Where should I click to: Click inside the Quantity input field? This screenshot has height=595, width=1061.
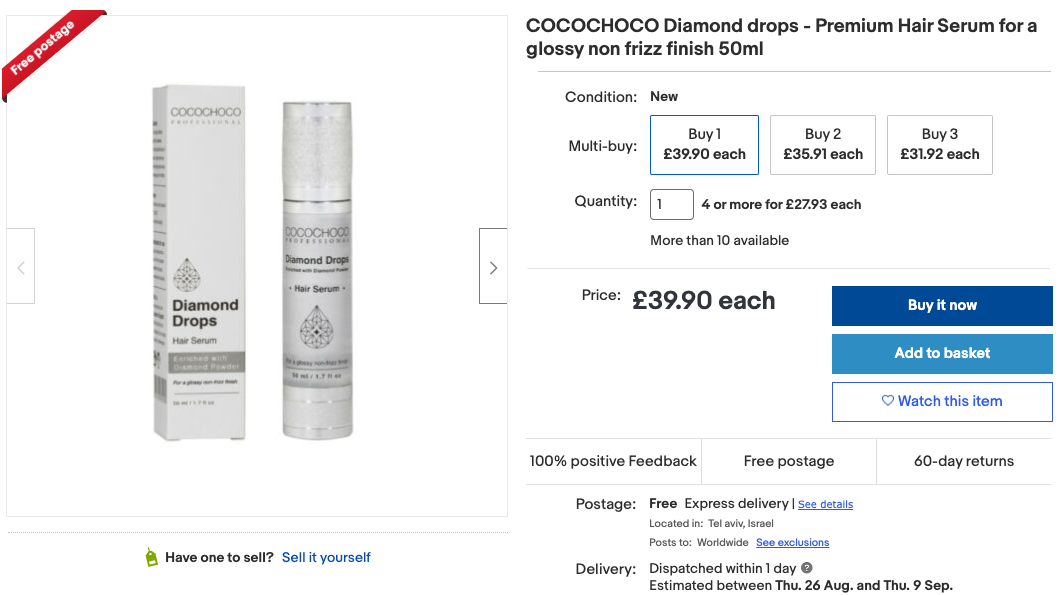coord(671,204)
